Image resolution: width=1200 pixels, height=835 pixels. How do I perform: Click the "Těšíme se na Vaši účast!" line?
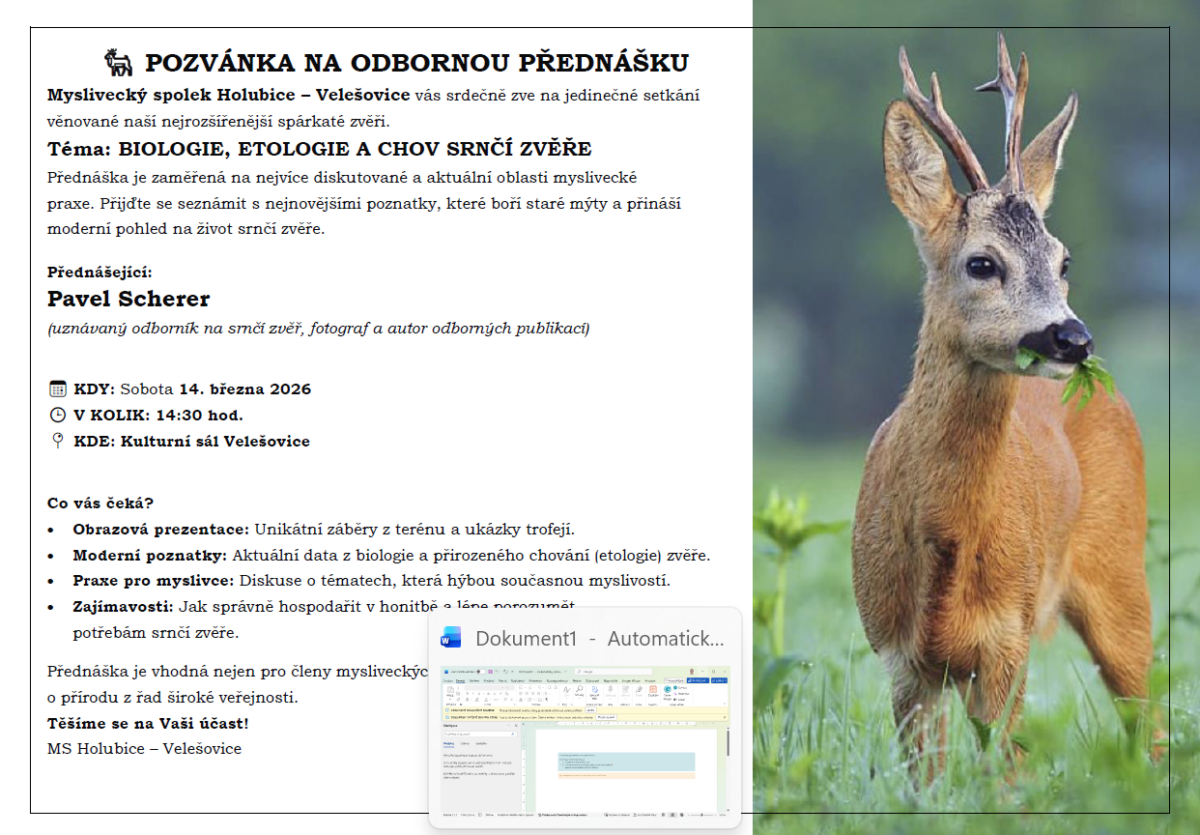point(148,723)
